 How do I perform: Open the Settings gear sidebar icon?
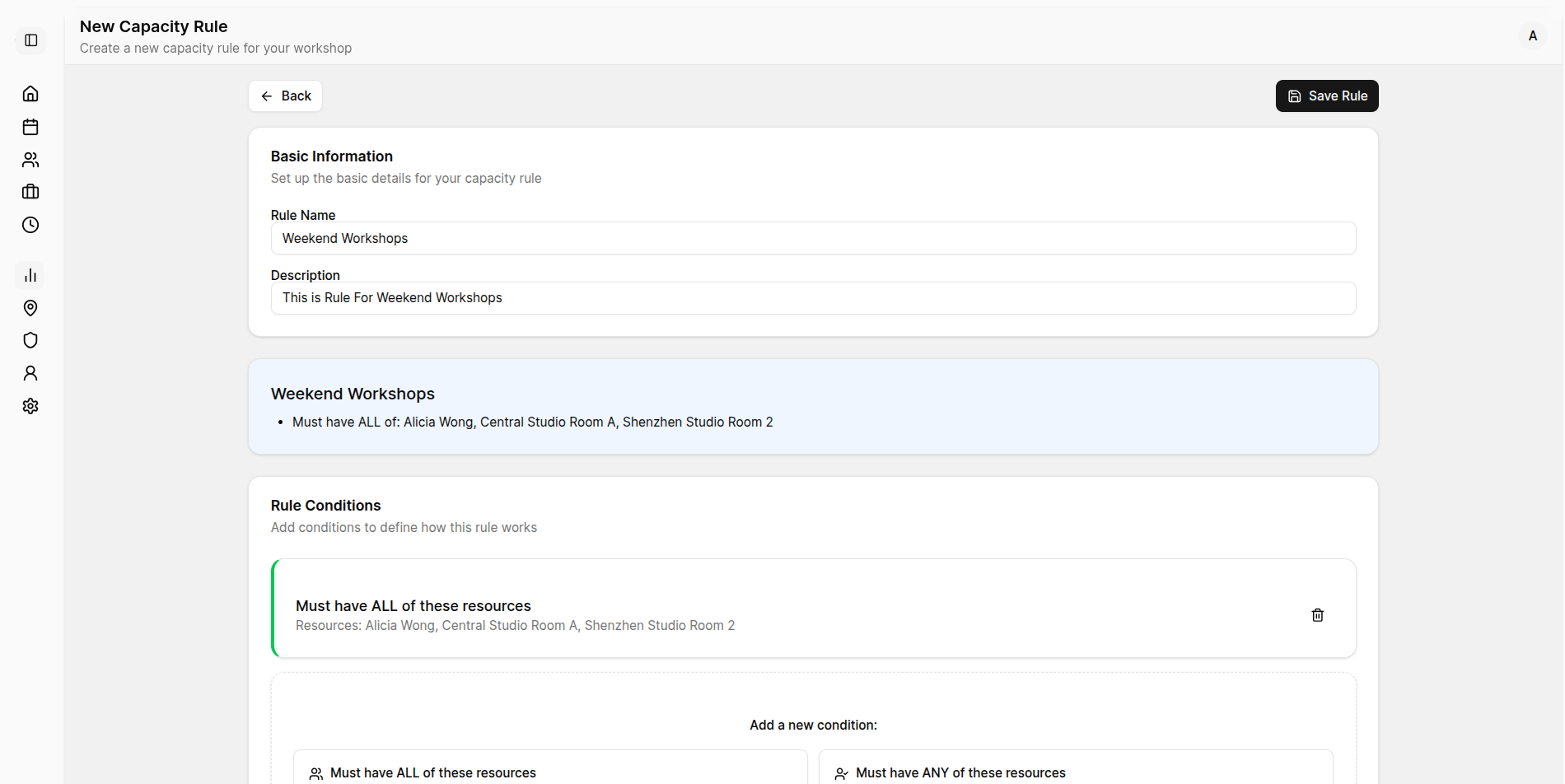30,406
